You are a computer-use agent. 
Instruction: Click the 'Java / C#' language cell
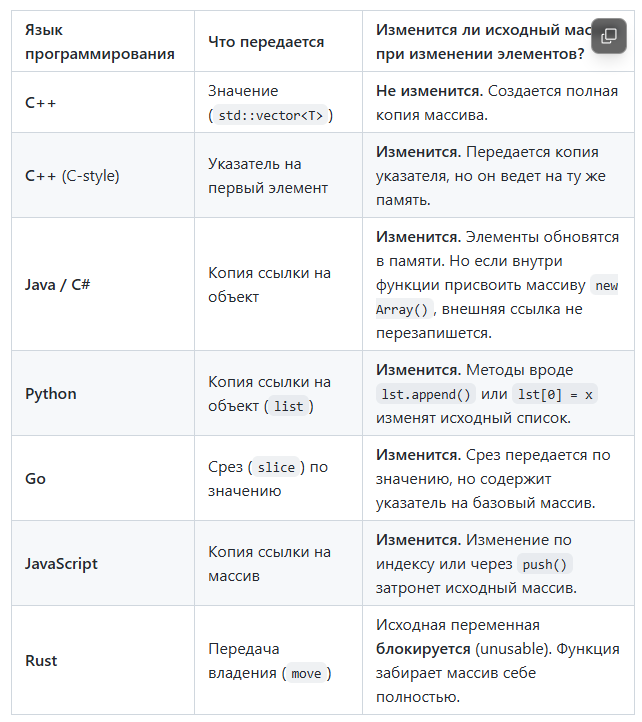[58, 285]
